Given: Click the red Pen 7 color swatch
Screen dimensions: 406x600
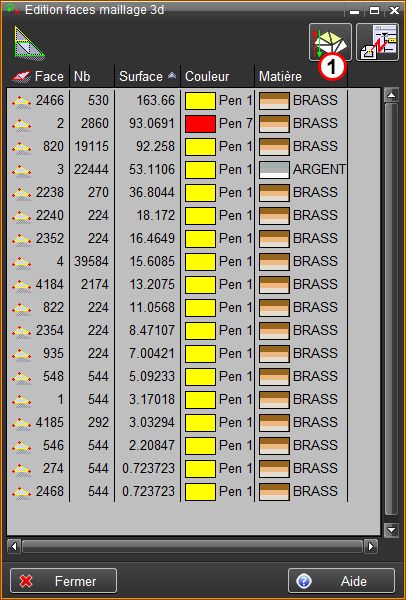Looking at the screenshot, I should pos(200,124).
